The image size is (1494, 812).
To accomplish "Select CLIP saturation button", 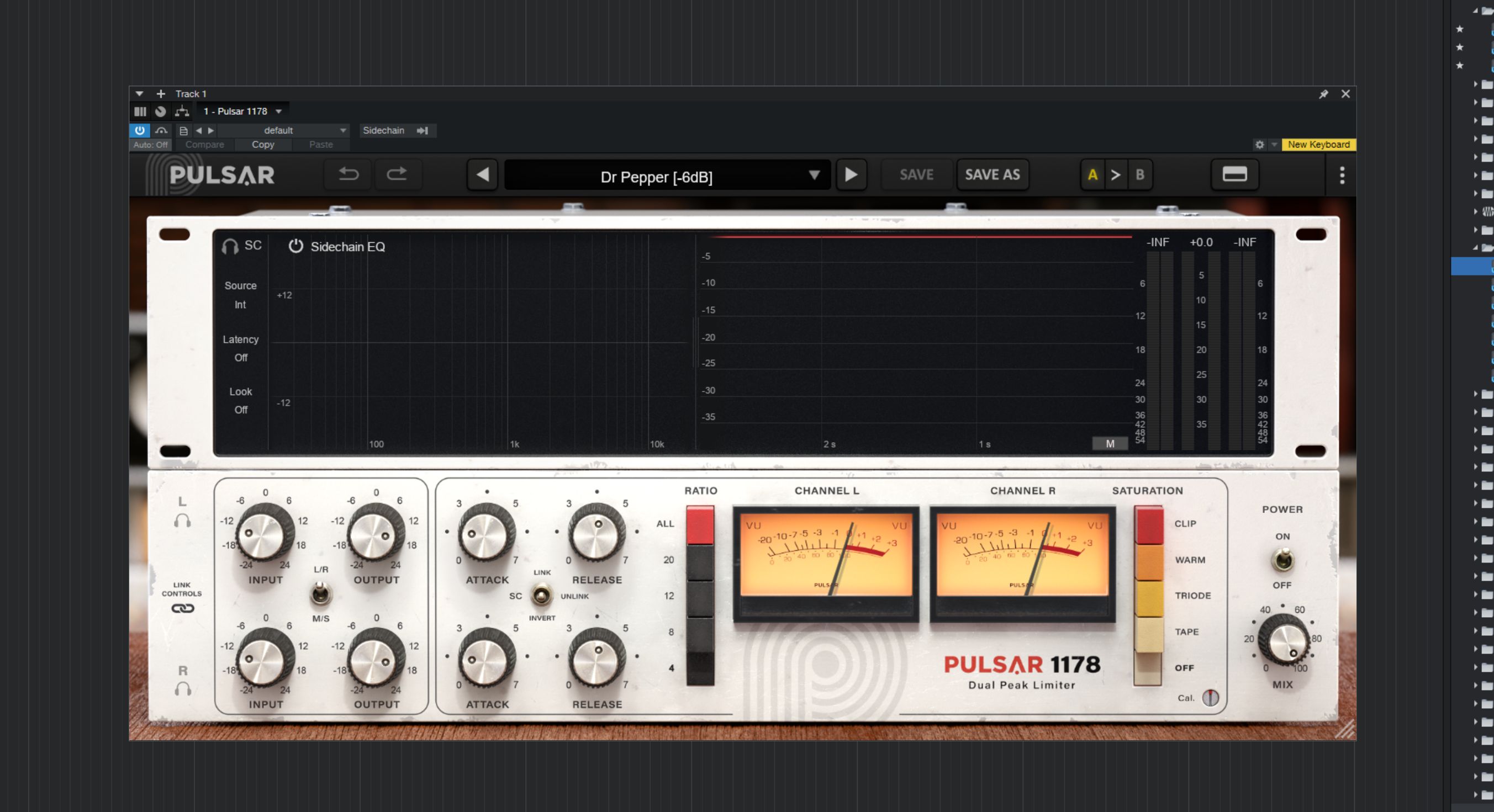I will [1149, 524].
